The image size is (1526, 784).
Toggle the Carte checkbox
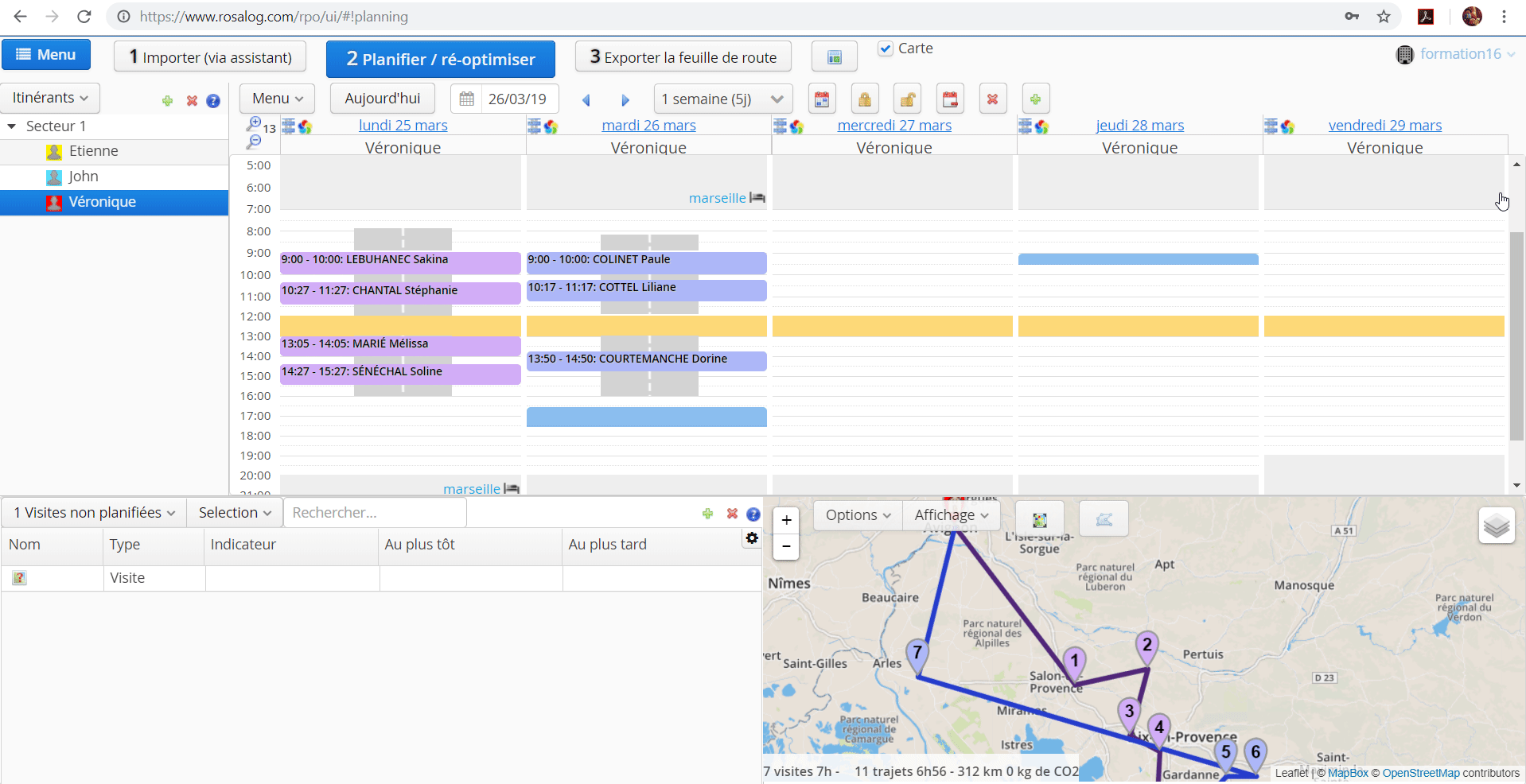pyautogui.click(x=886, y=49)
